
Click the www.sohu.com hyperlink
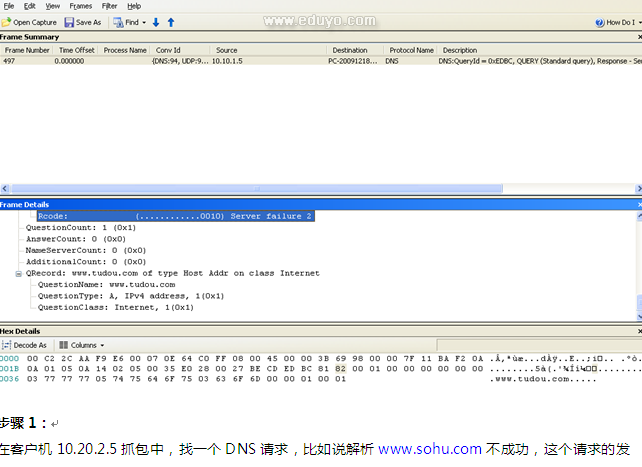click(x=430, y=449)
